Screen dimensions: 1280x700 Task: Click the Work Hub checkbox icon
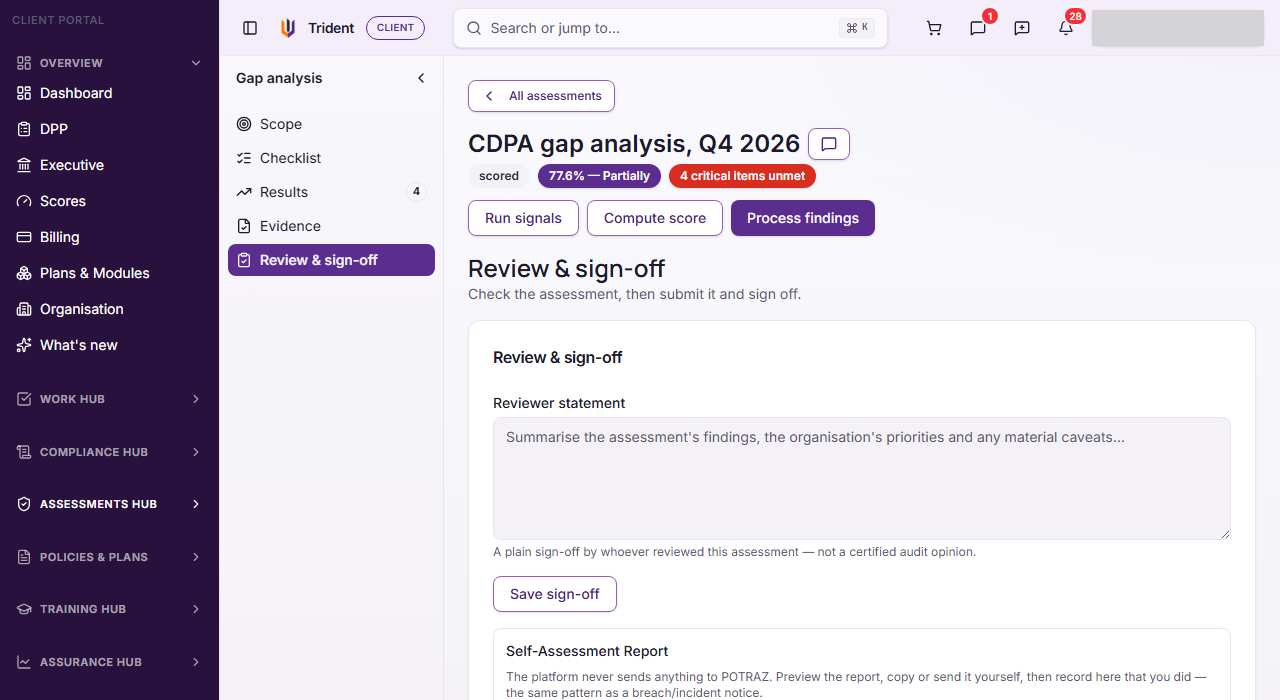[24, 399]
